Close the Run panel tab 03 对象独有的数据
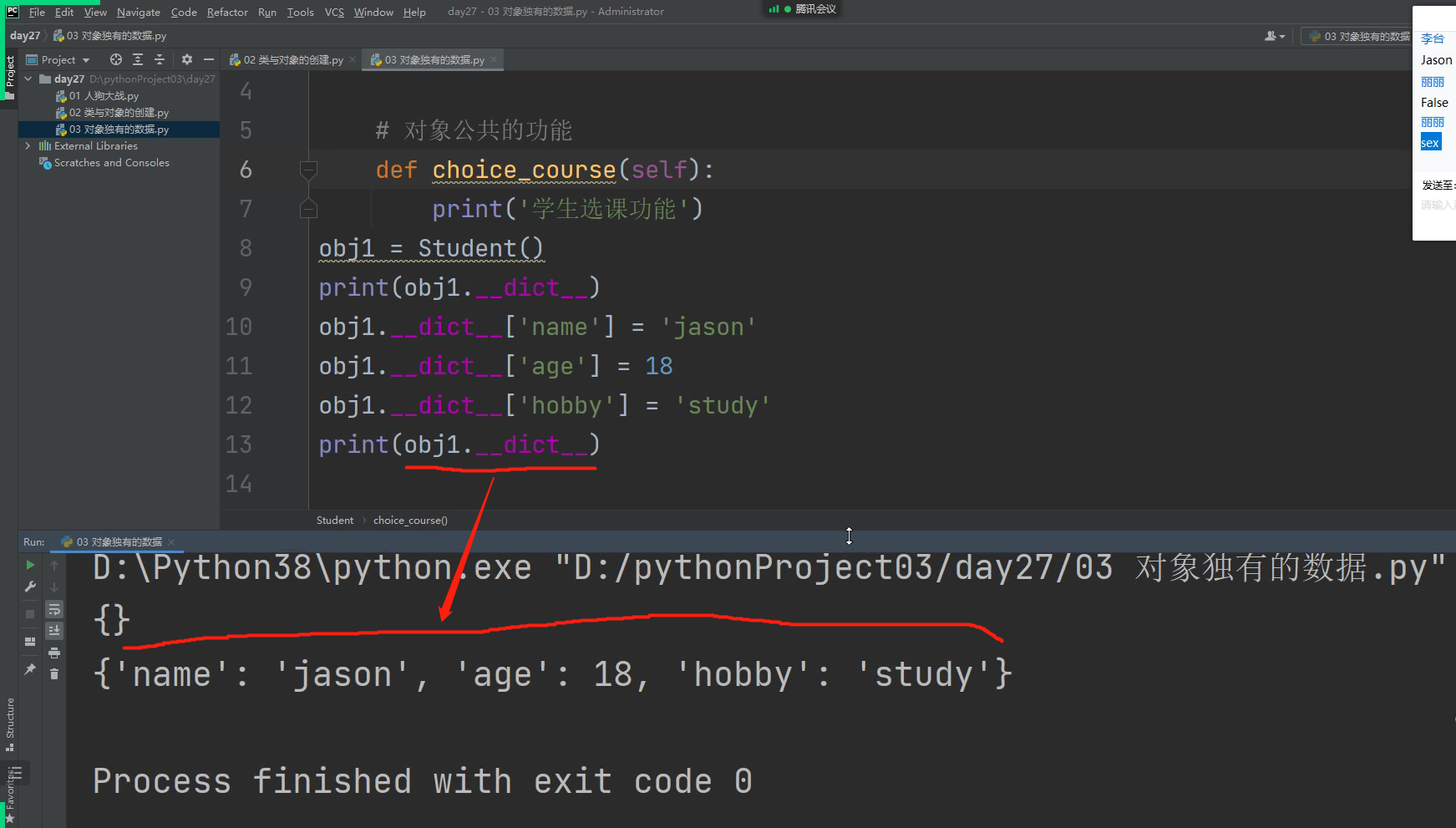Viewport: 1456px width, 828px height. pyautogui.click(x=171, y=542)
